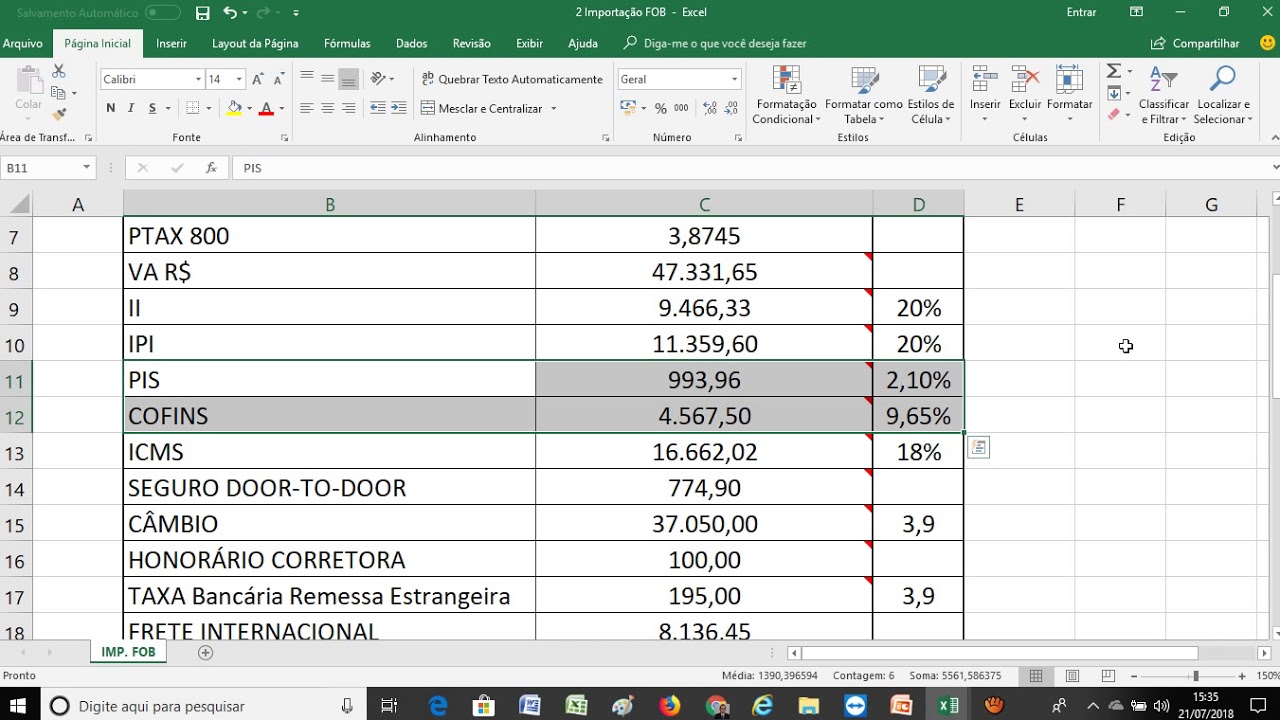The width and height of the screenshot is (1280, 720).
Task: Click the Quick Analysis icon near D13
Action: 978,448
